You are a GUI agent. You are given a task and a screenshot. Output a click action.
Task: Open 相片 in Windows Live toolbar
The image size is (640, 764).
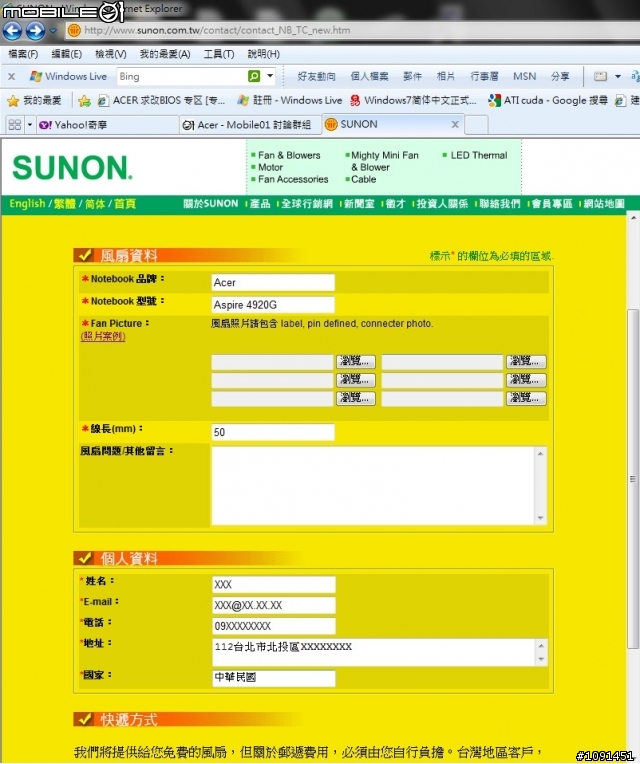(445, 76)
